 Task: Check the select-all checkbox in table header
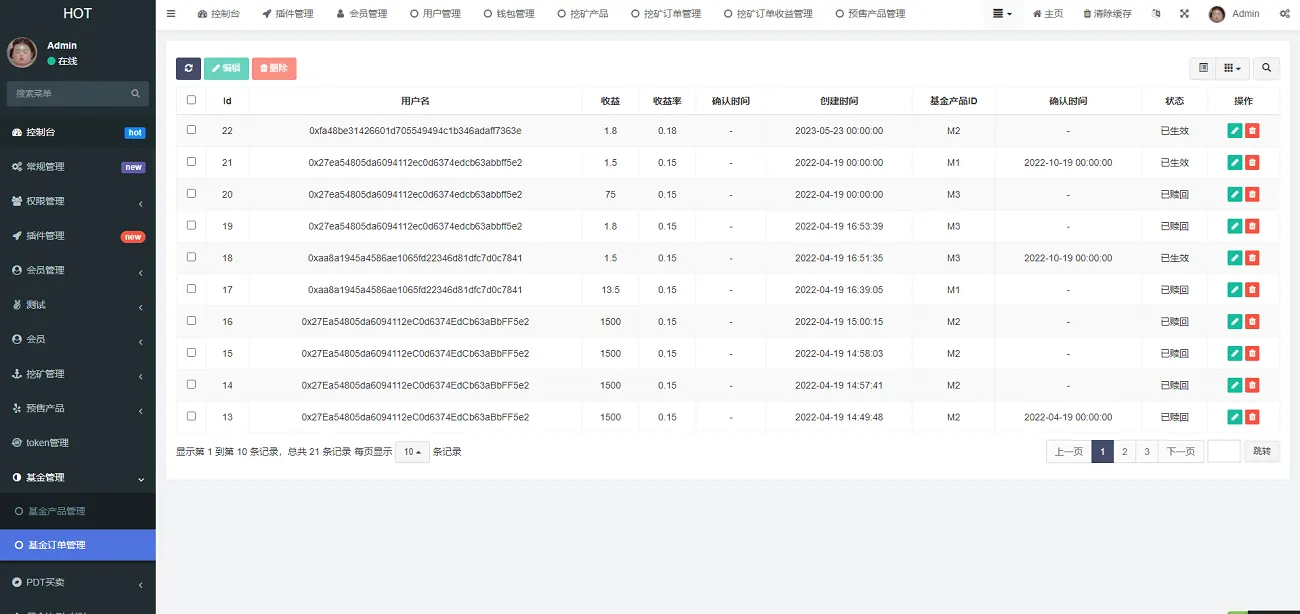coord(190,100)
